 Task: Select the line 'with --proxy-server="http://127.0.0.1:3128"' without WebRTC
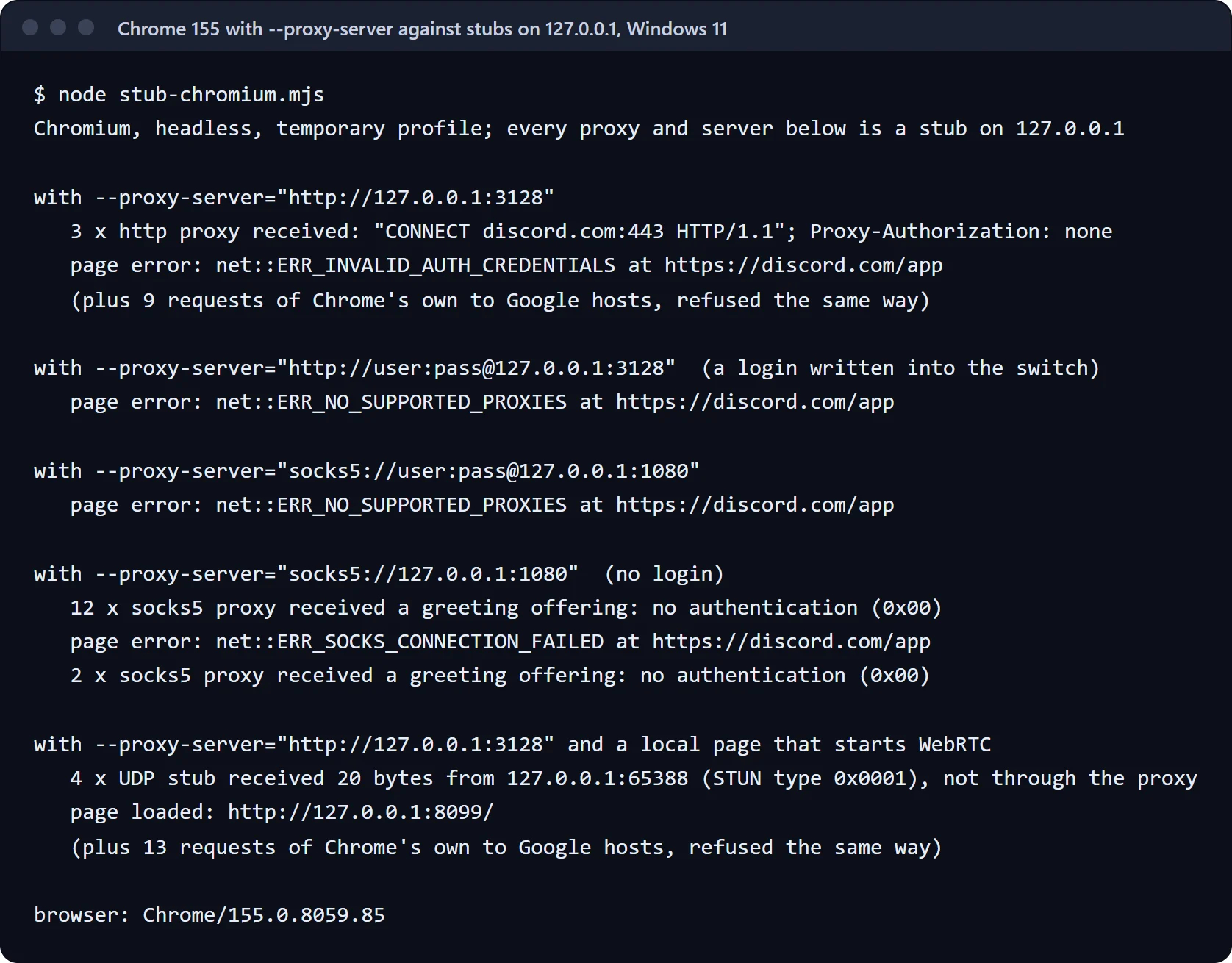pos(293,198)
